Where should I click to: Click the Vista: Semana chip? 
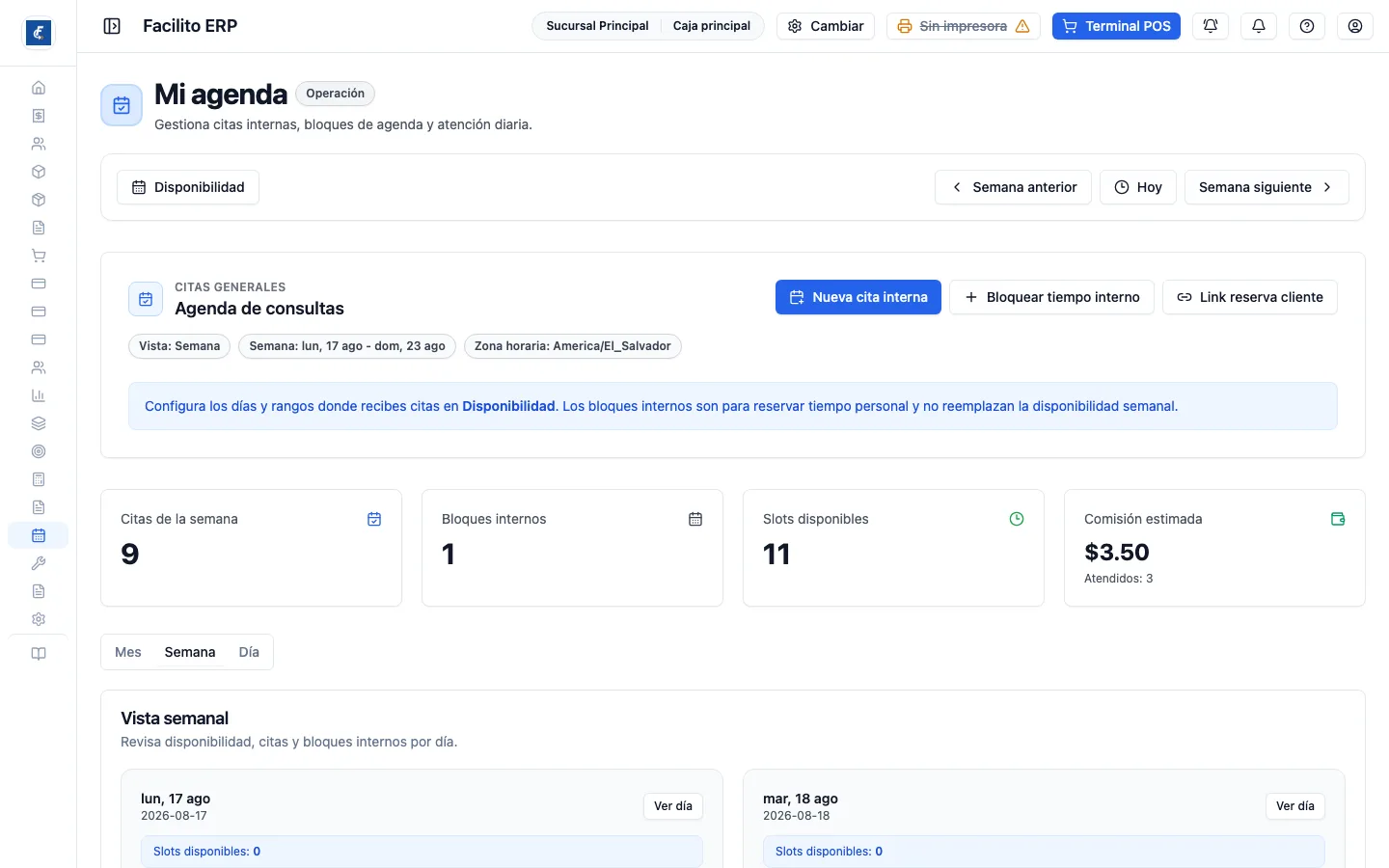[179, 346]
